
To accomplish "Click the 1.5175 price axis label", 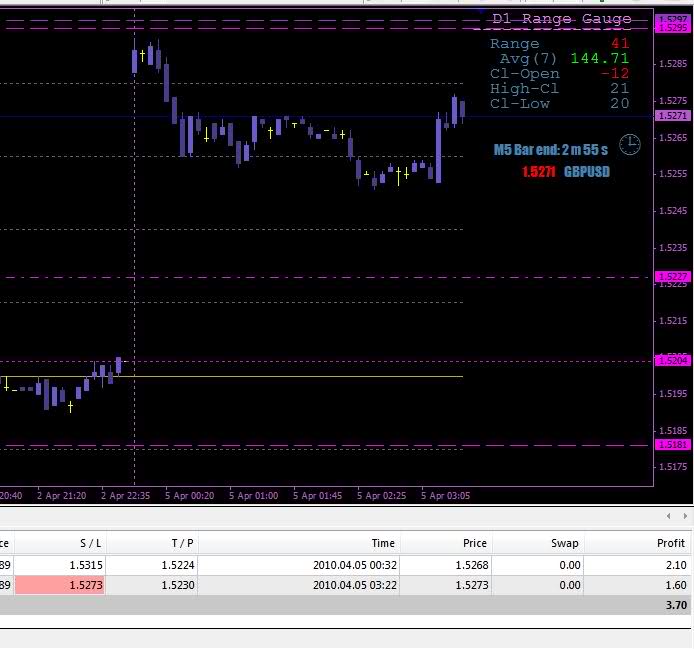I will pyautogui.click(x=673, y=467).
